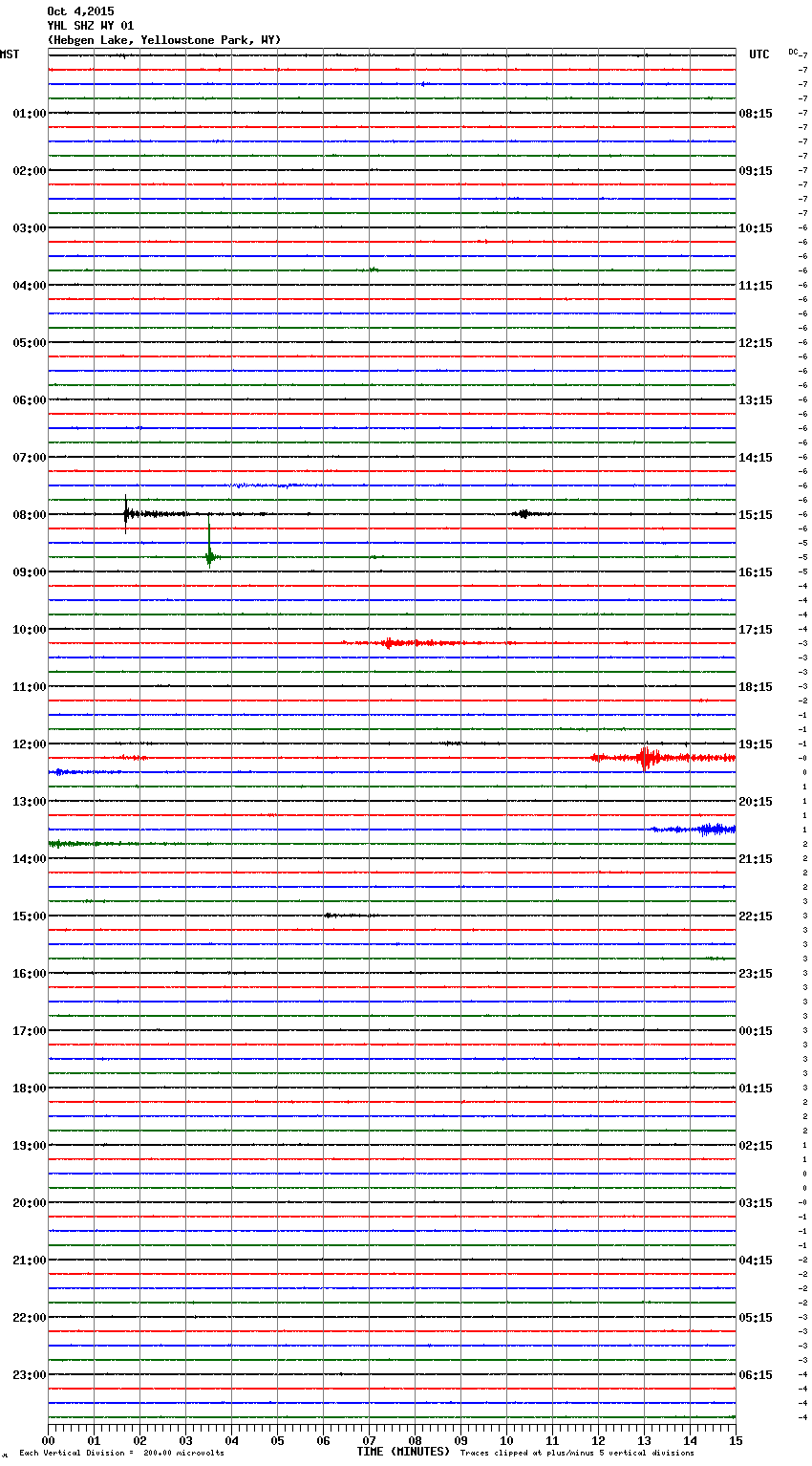The width and height of the screenshot is (812, 1466).
Task: Click the UTC time label "08:15"
Action: 756,114
